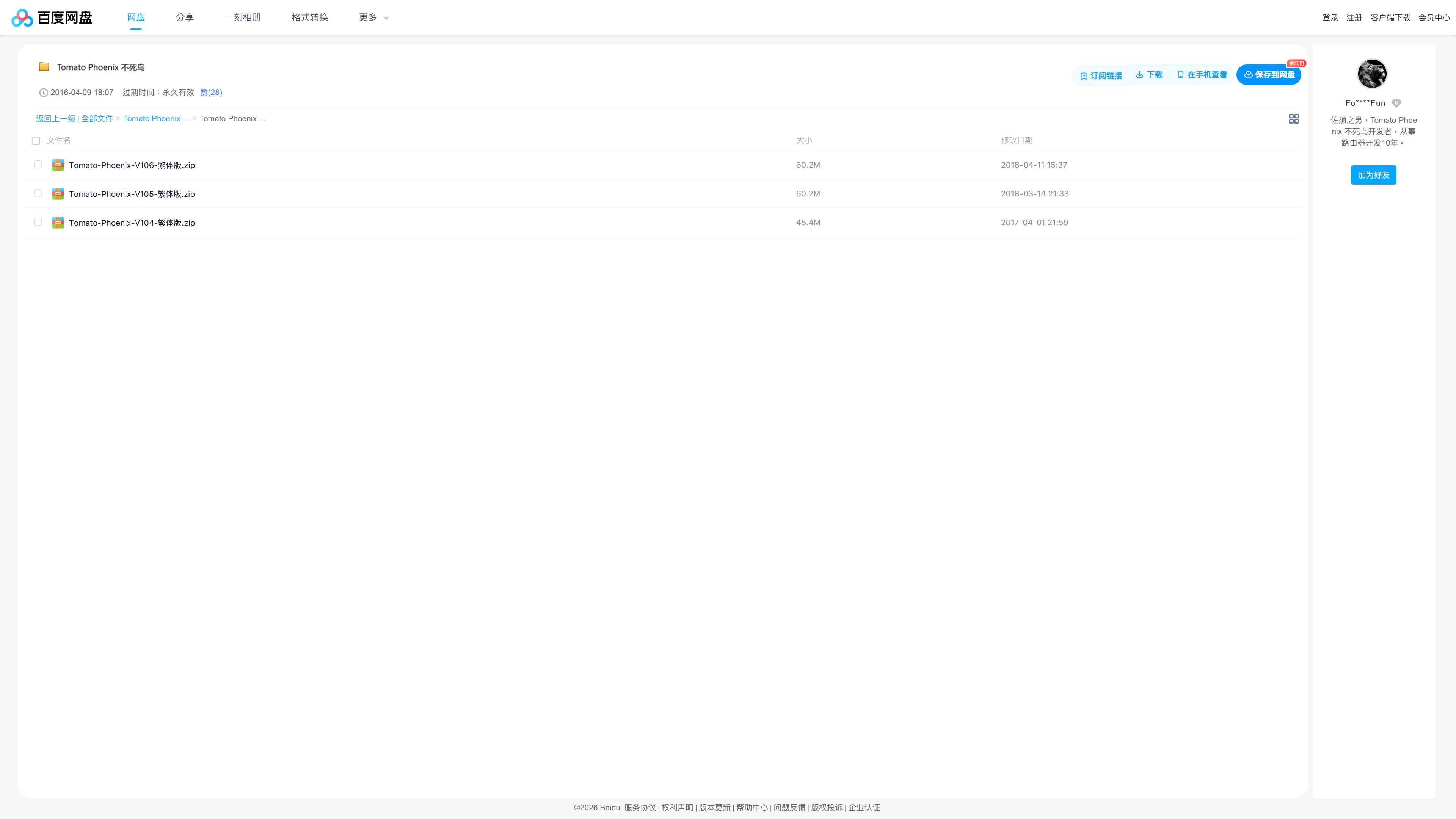Screen dimensions: 1456x819
Task: Expand the 更多 dropdown menu
Action: (373, 17)
